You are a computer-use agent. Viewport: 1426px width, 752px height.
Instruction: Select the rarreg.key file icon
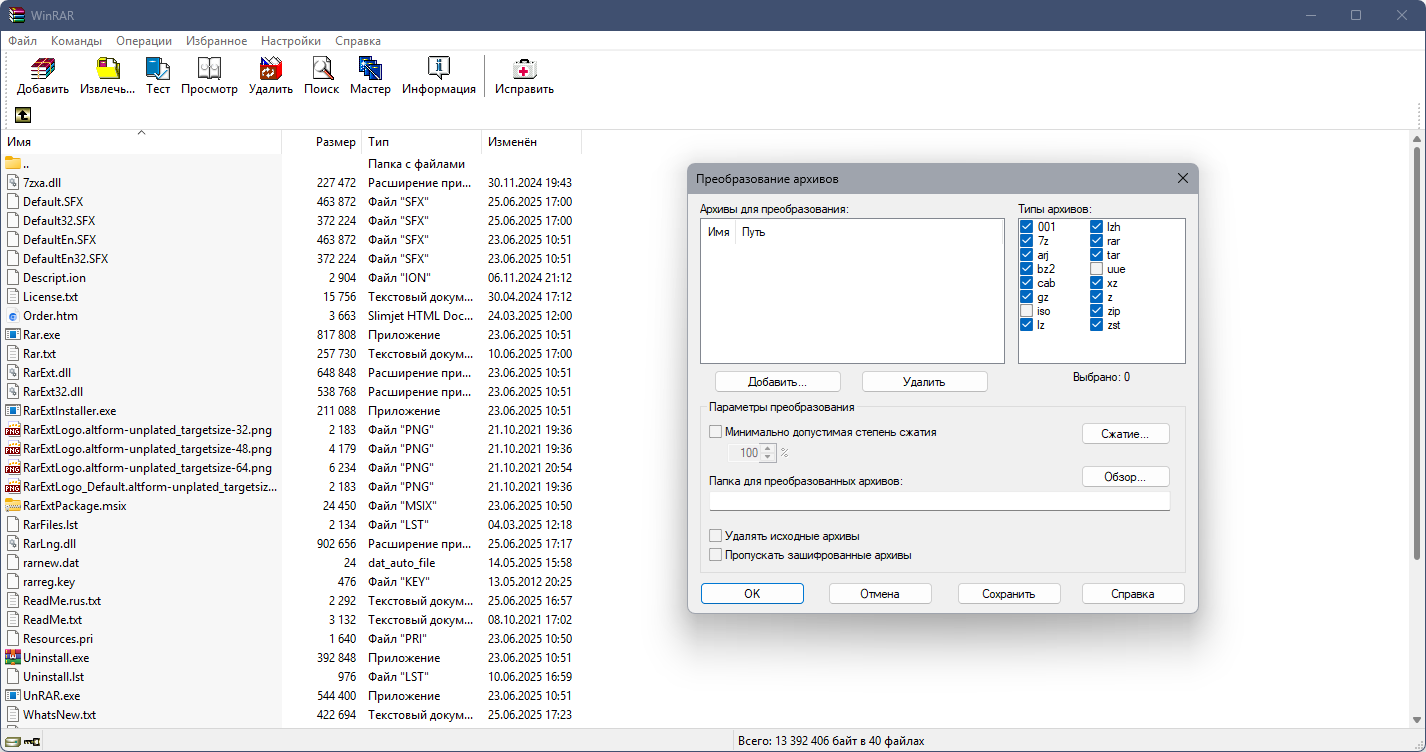pyautogui.click(x=13, y=581)
